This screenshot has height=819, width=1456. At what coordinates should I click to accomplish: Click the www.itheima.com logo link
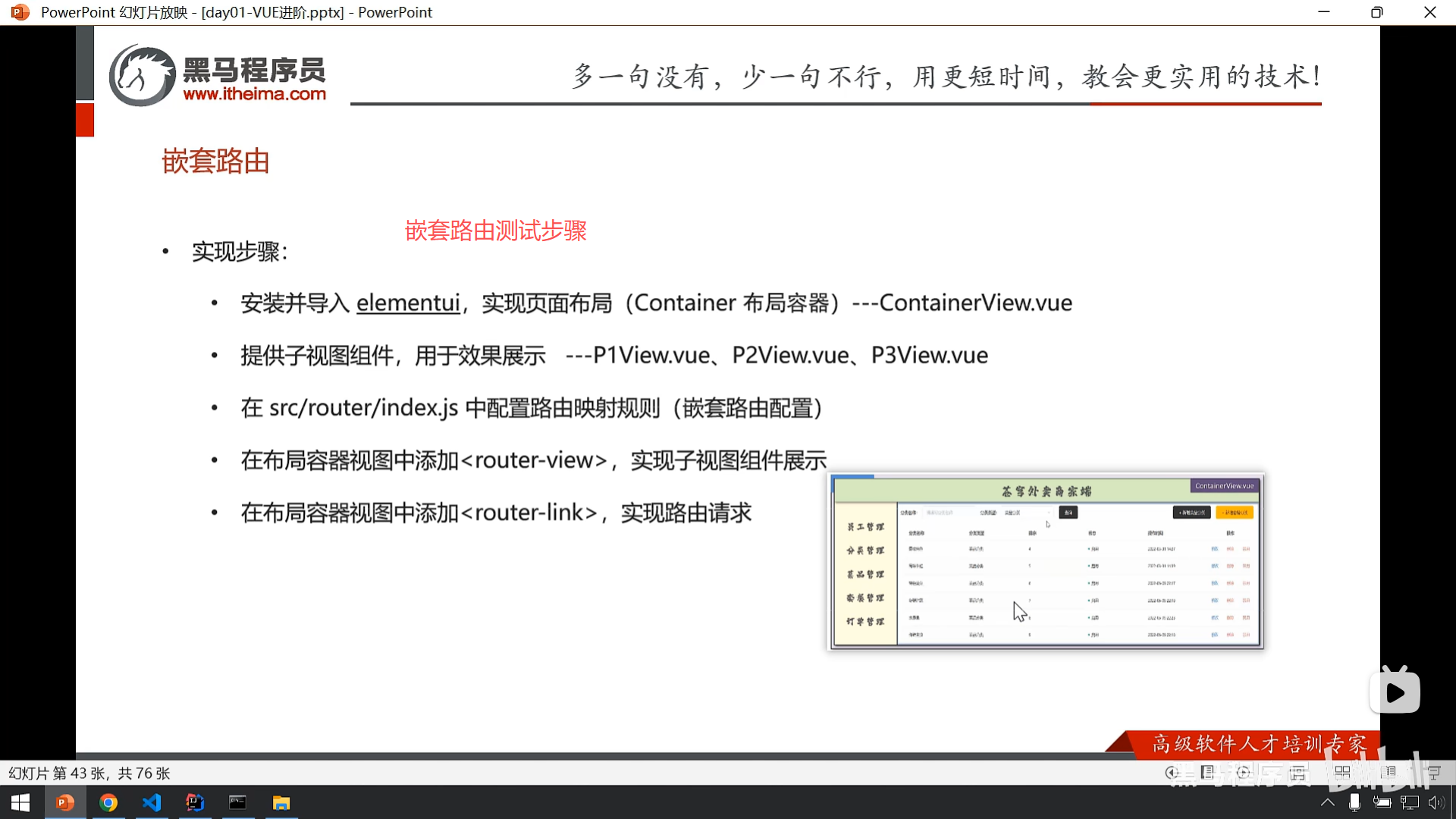pos(254,94)
